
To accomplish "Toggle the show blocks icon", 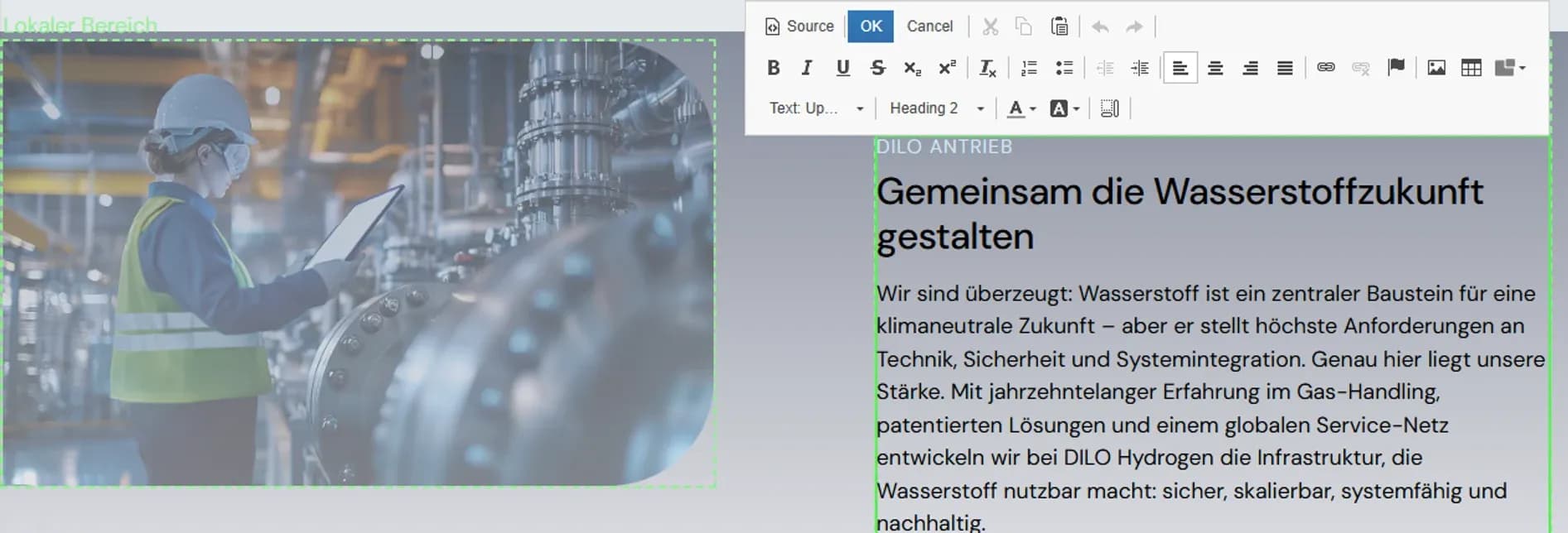I will tap(1109, 108).
